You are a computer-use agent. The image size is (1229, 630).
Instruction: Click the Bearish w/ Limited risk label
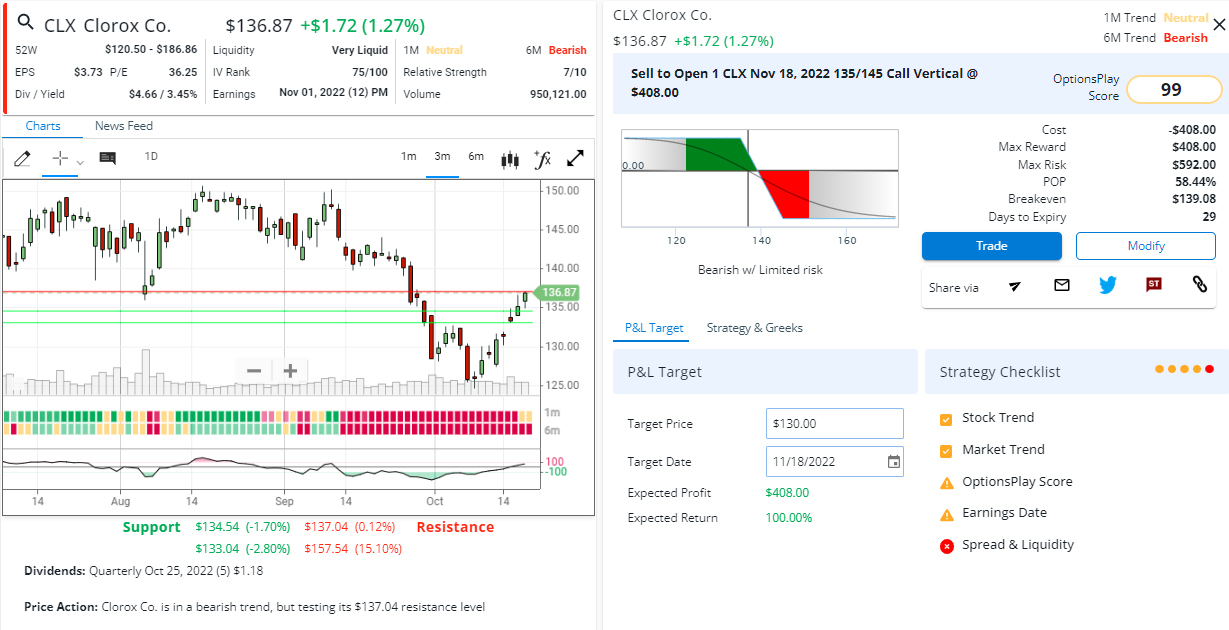point(760,270)
